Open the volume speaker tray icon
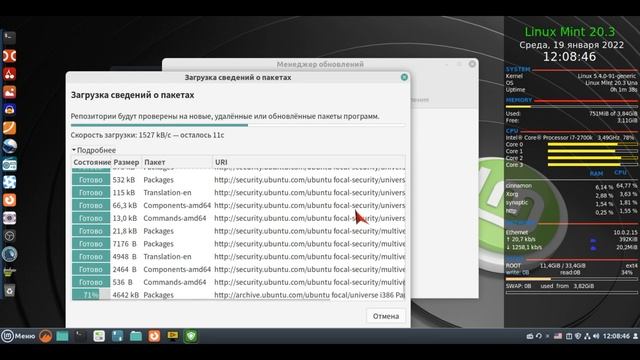640x360 pixels. [596, 336]
